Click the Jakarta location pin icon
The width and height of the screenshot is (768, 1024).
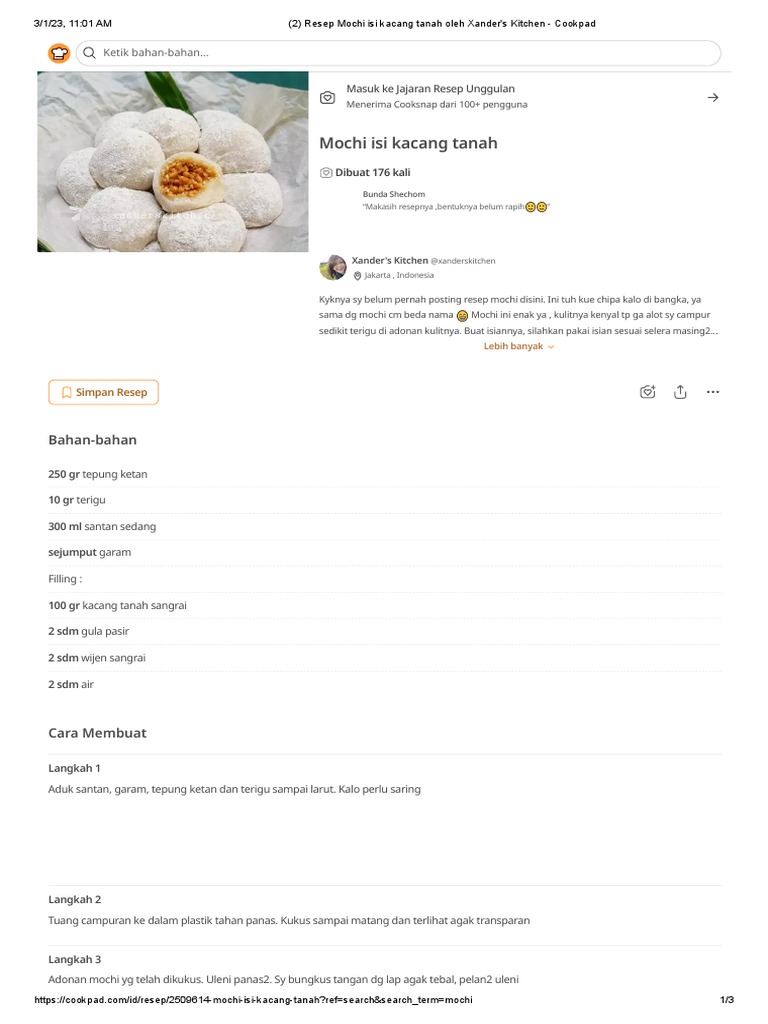357,276
